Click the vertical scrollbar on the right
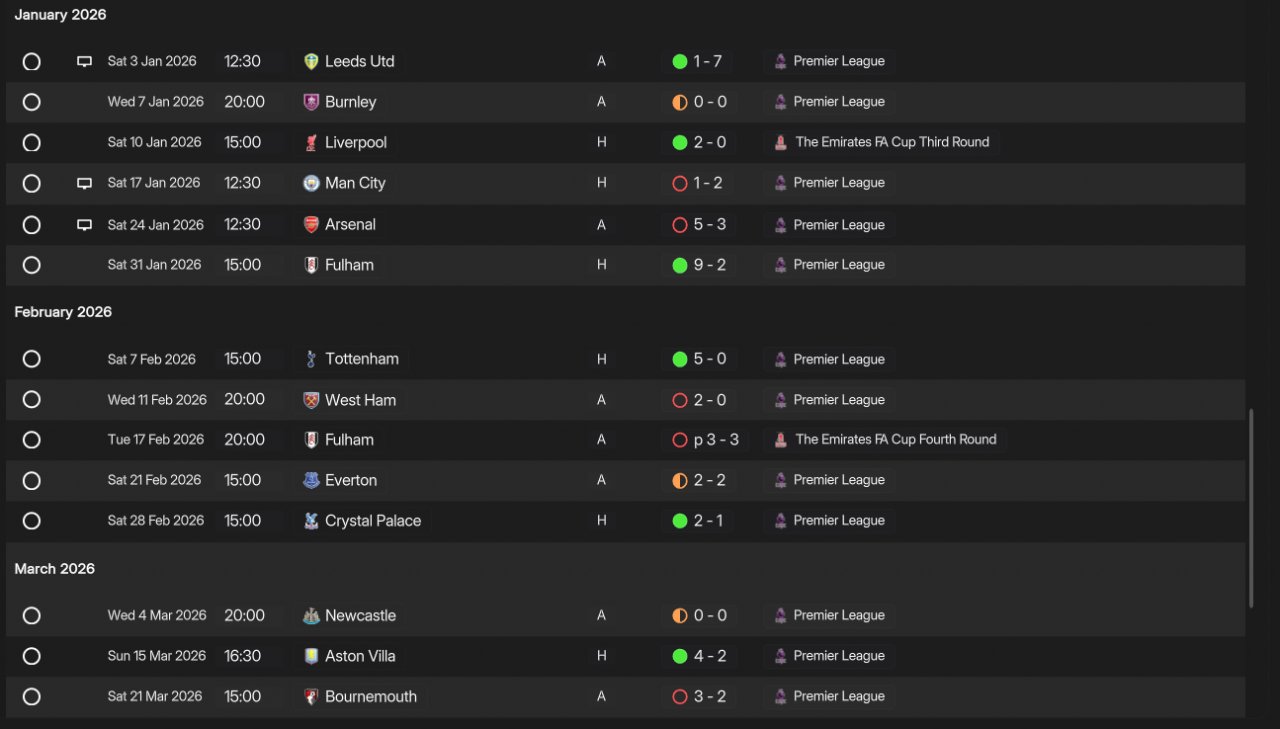This screenshot has height=729, width=1280. (1250, 507)
